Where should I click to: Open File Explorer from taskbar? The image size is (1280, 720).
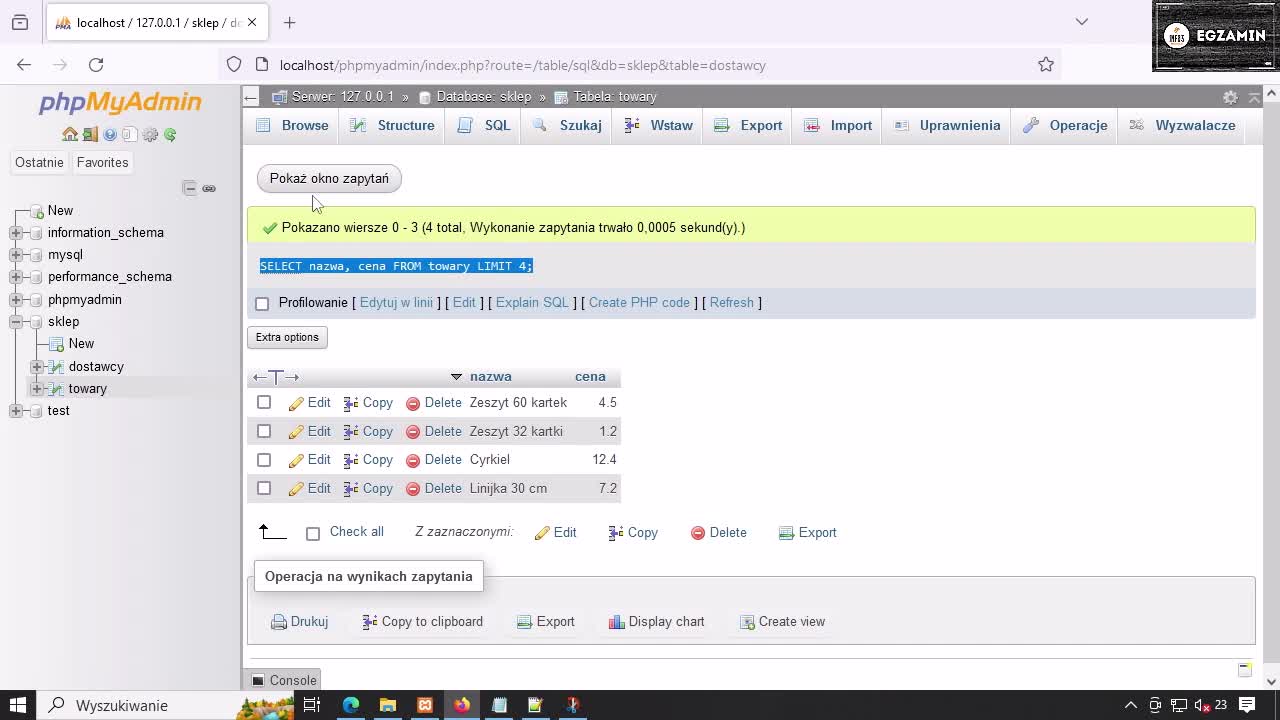point(388,705)
